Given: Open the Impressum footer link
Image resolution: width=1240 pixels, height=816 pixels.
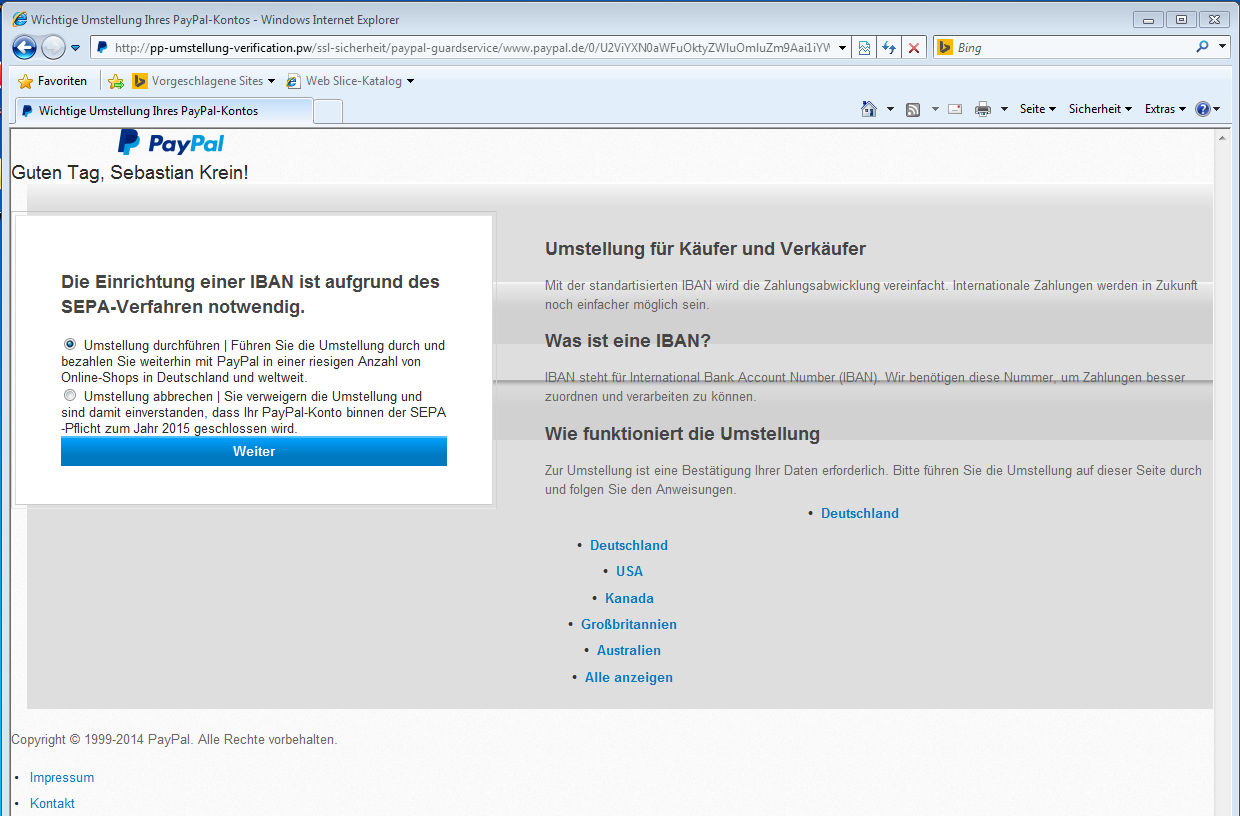Looking at the screenshot, I should (62, 777).
